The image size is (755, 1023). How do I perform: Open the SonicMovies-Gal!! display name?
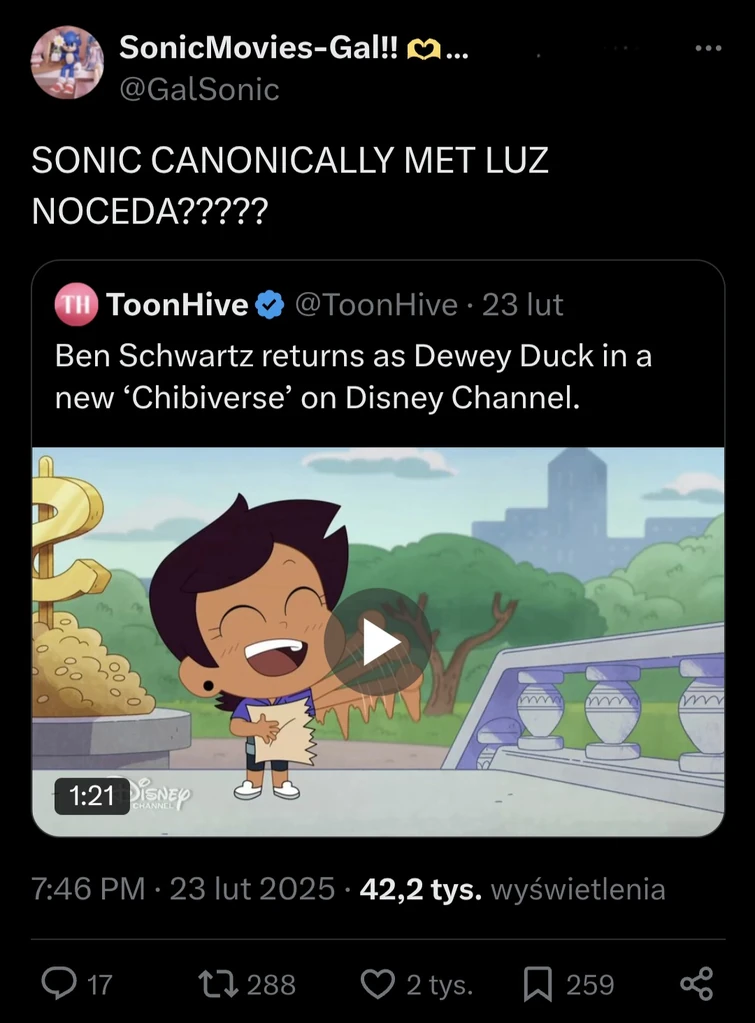258,46
